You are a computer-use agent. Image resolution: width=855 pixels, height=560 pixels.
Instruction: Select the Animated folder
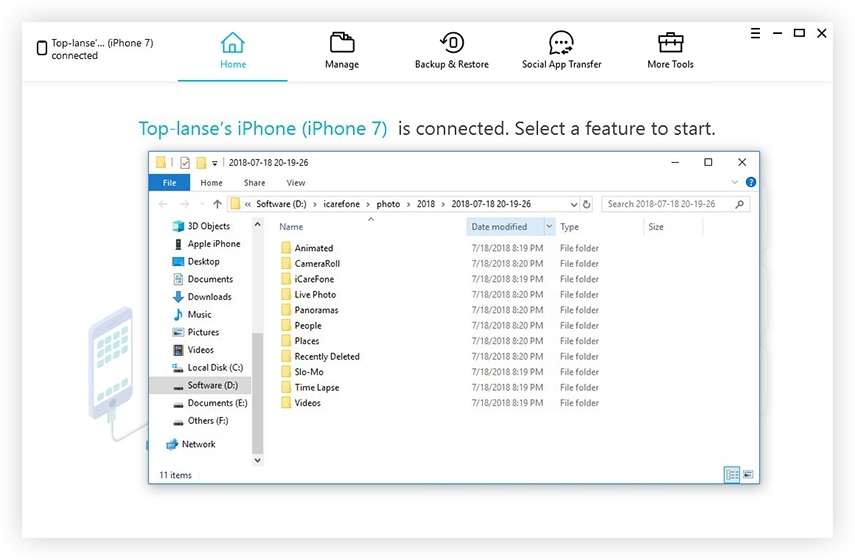(307, 248)
